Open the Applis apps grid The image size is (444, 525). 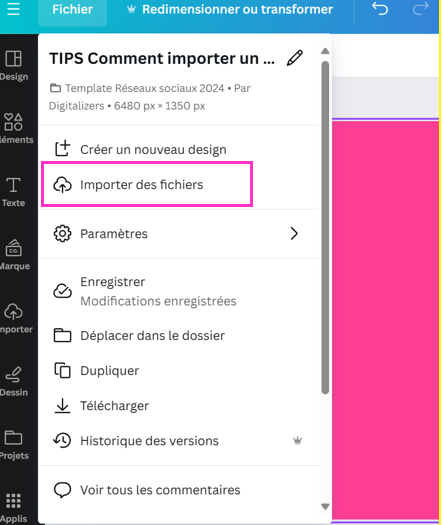tap(13, 508)
